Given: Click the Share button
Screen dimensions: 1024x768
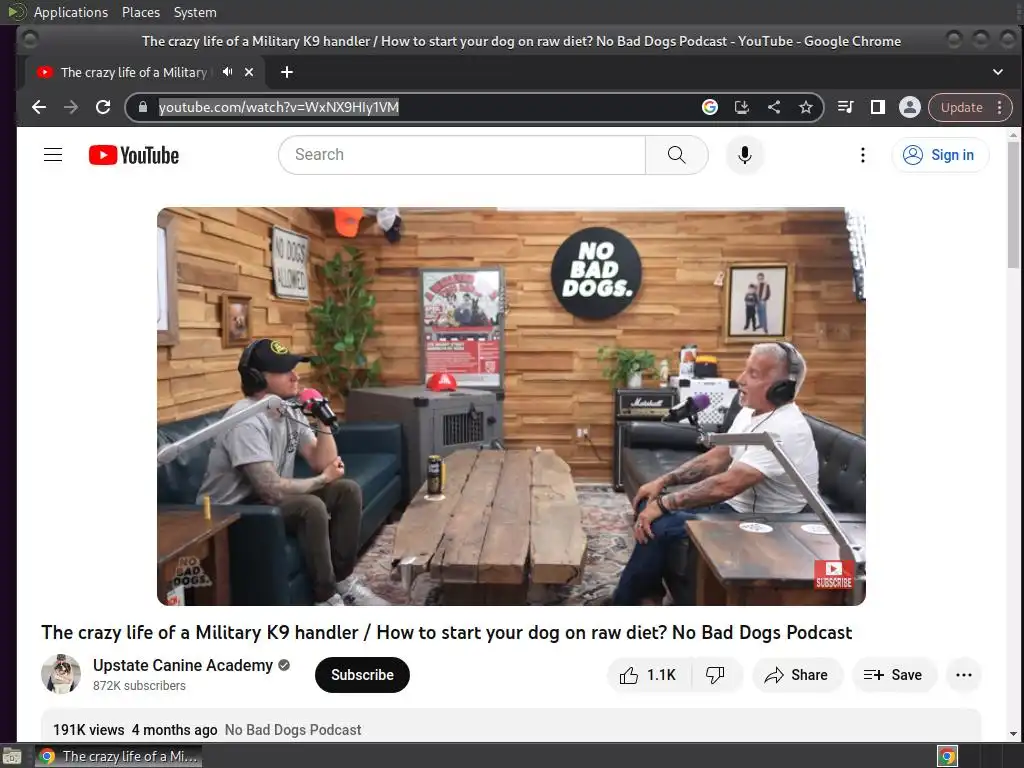Looking at the screenshot, I should coord(797,675).
